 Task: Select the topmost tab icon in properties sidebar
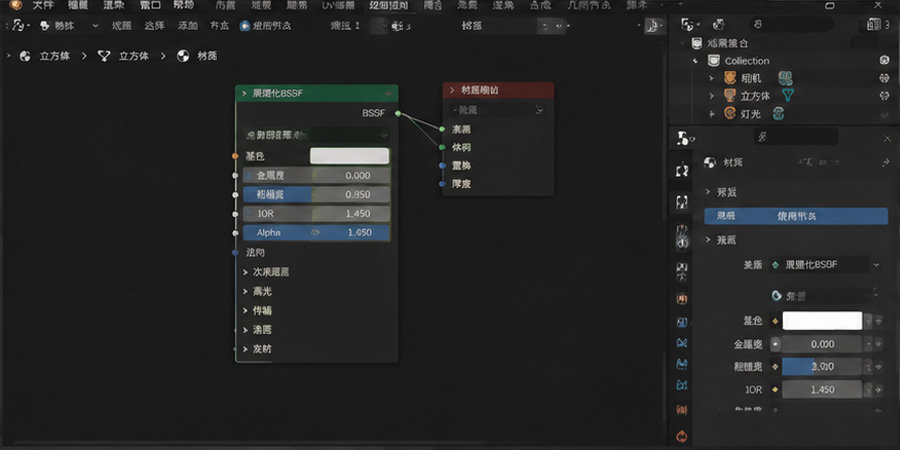(682, 170)
